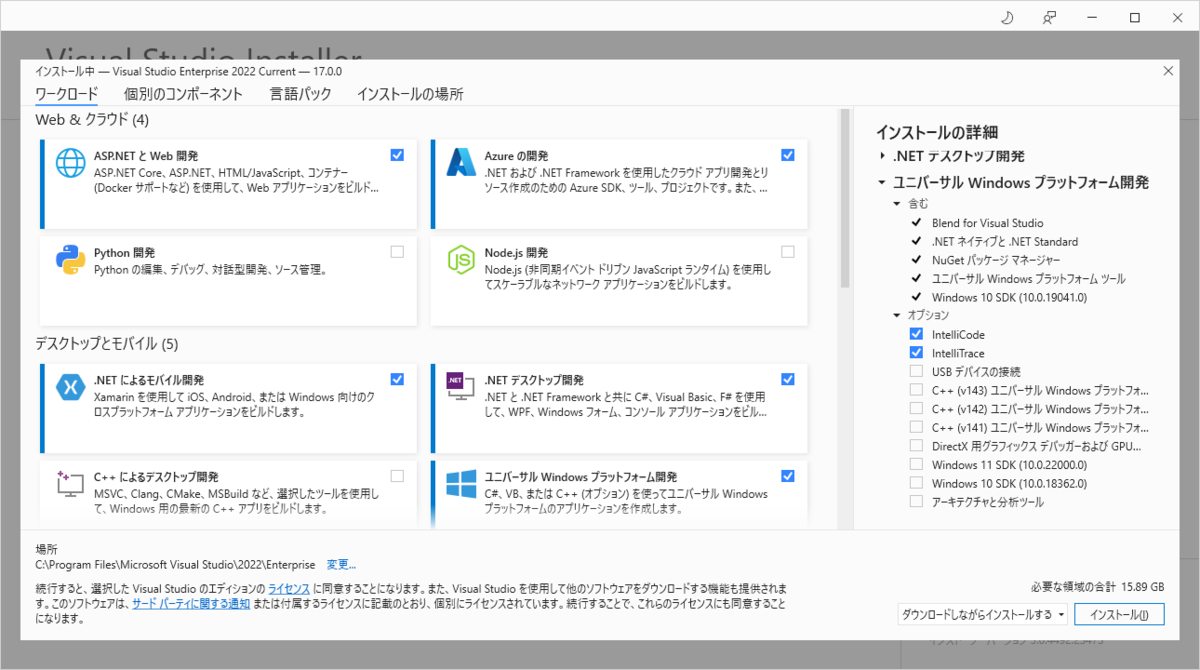Check the Python 開発 workload

click(397, 252)
